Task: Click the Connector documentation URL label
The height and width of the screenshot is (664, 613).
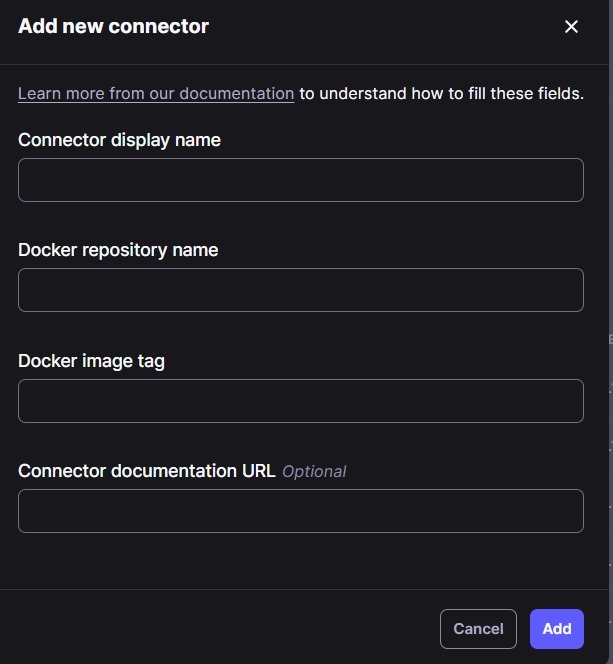Action: (146, 471)
